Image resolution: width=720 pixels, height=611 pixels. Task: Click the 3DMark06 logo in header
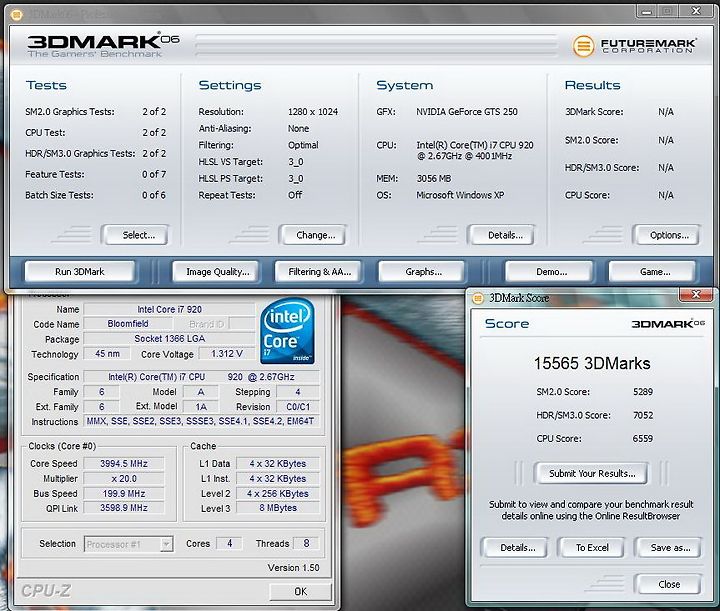click(x=103, y=45)
